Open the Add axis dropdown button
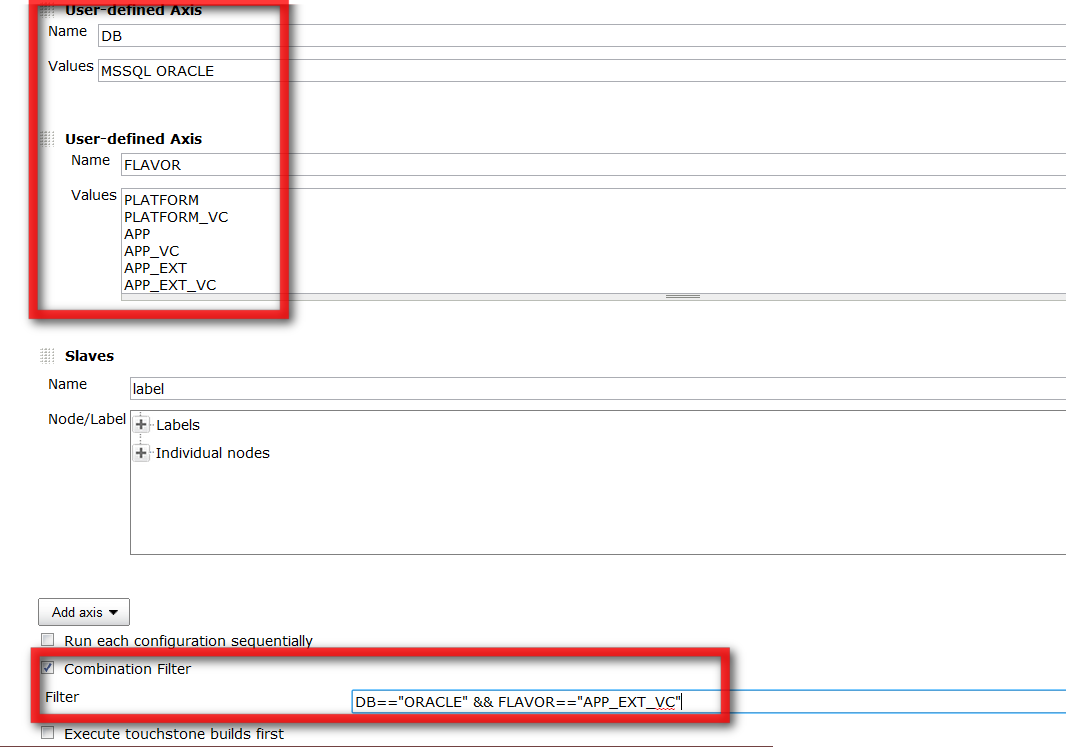The width and height of the screenshot is (1066, 747). (84, 612)
